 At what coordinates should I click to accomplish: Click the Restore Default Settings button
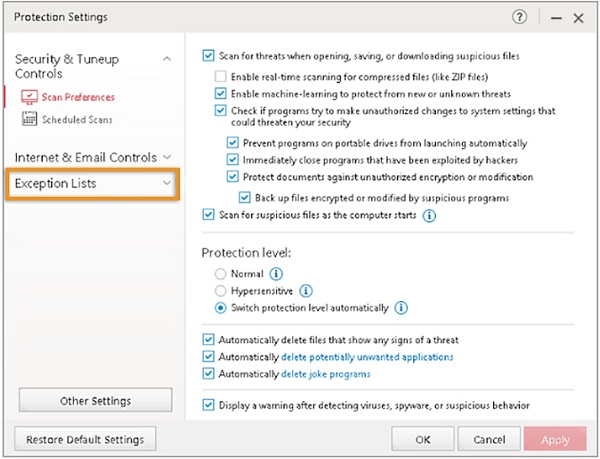click(x=85, y=439)
